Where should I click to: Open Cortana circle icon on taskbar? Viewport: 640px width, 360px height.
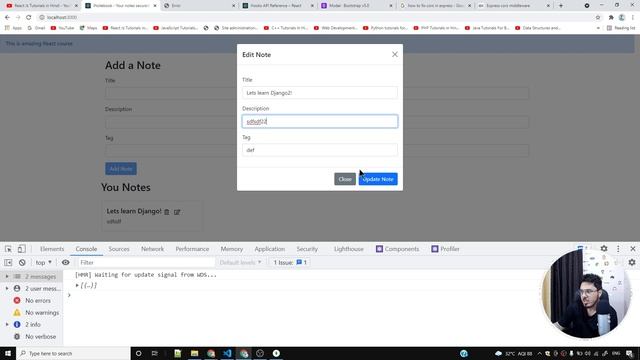coord(138,353)
